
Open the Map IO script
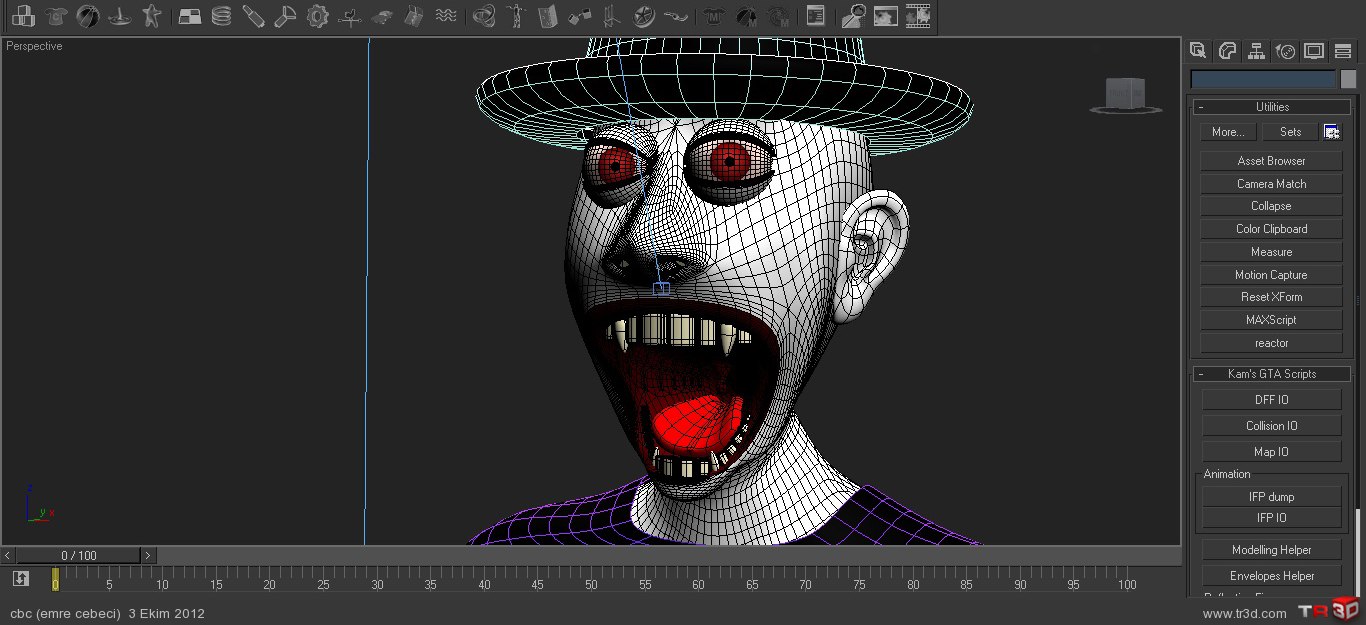1271,452
